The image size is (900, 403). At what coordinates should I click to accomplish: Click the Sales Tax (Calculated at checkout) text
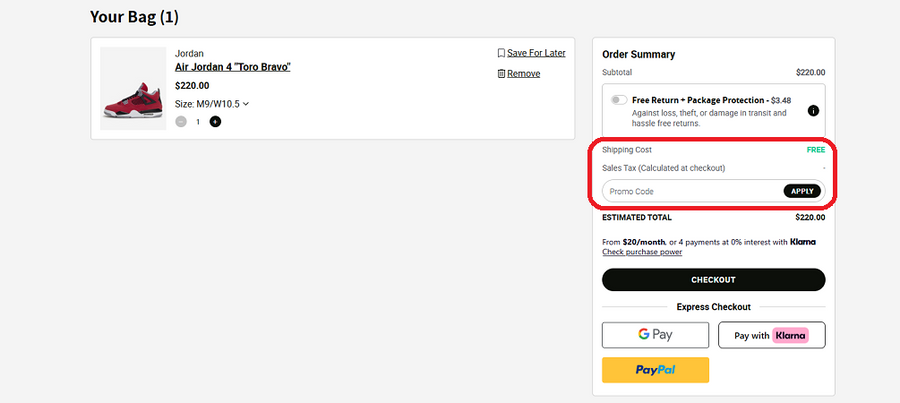[x=664, y=168]
